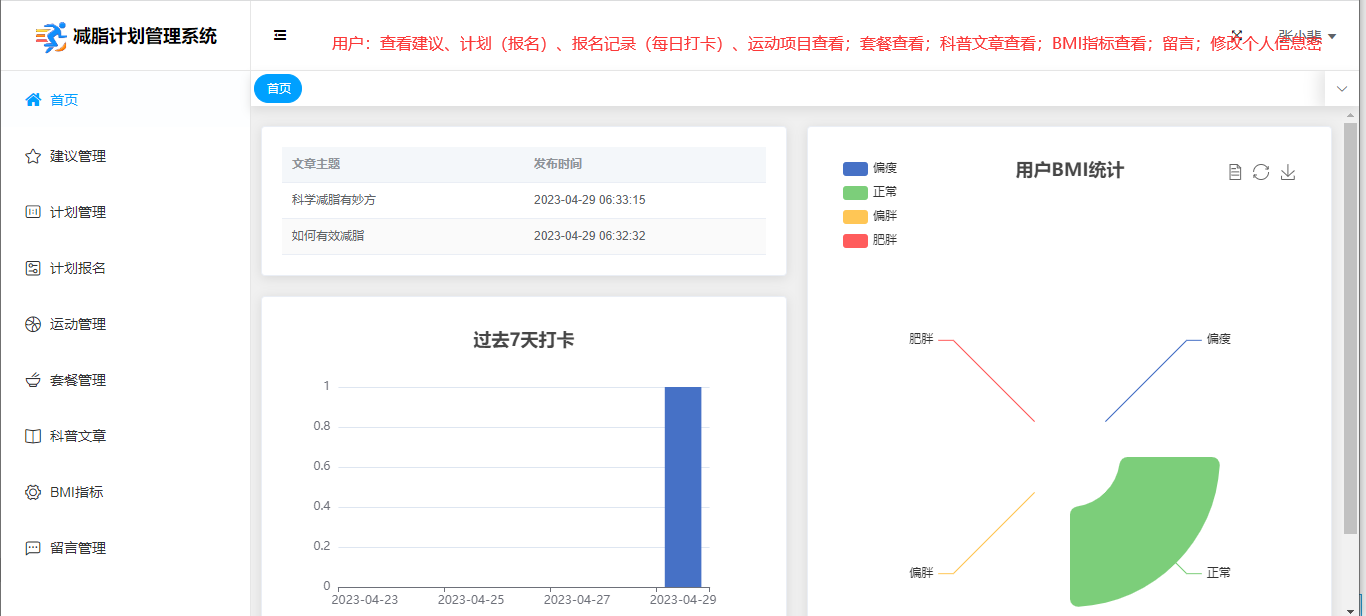
Task: Click the 偏胖 yellow legend swatch
Action: pyautogui.click(x=856, y=216)
